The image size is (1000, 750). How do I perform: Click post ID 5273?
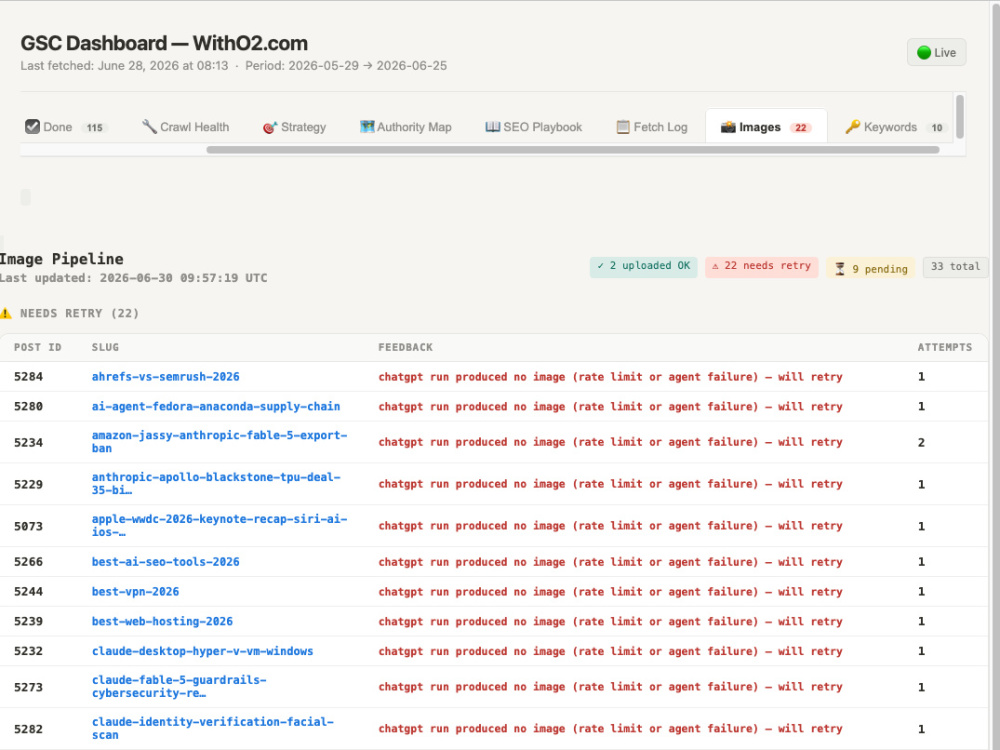(28, 687)
